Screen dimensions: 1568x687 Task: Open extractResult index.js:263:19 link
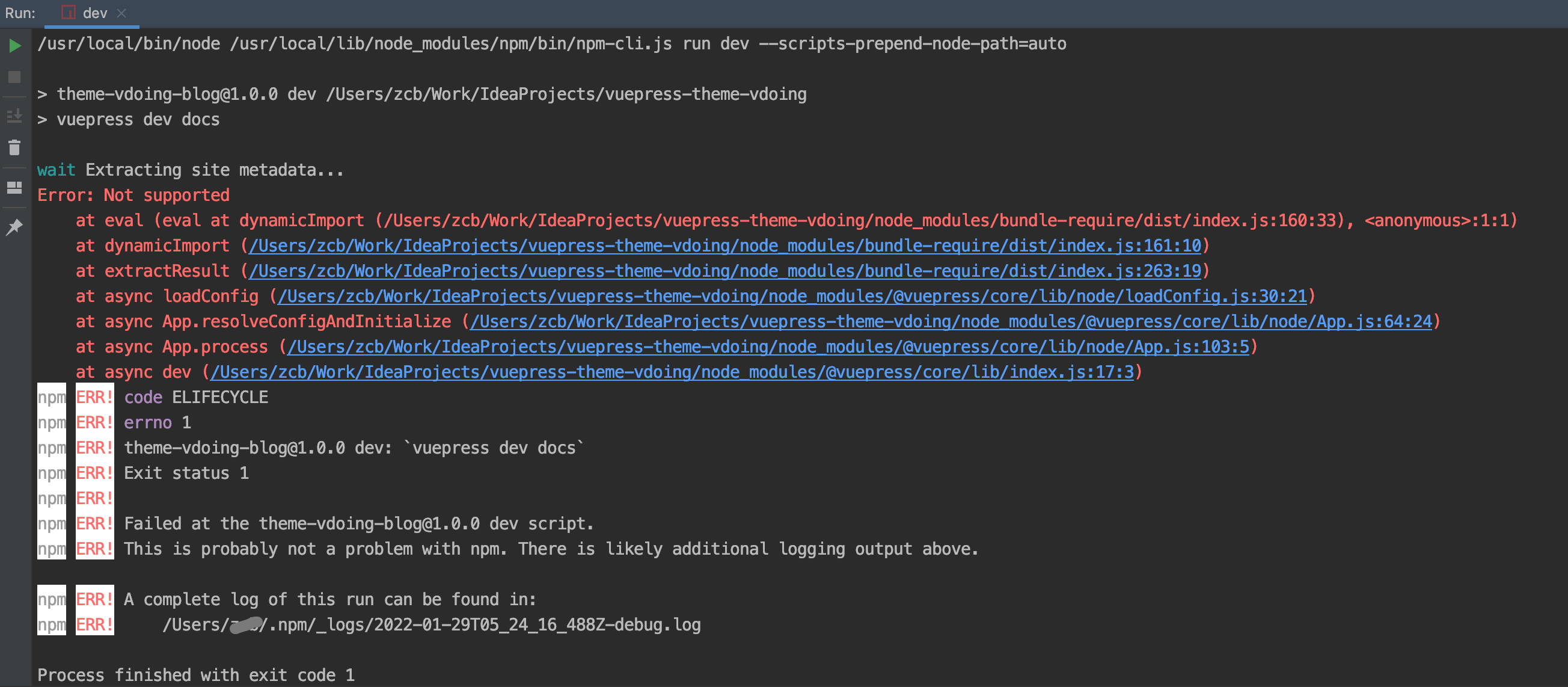click(x=724, y=271)
